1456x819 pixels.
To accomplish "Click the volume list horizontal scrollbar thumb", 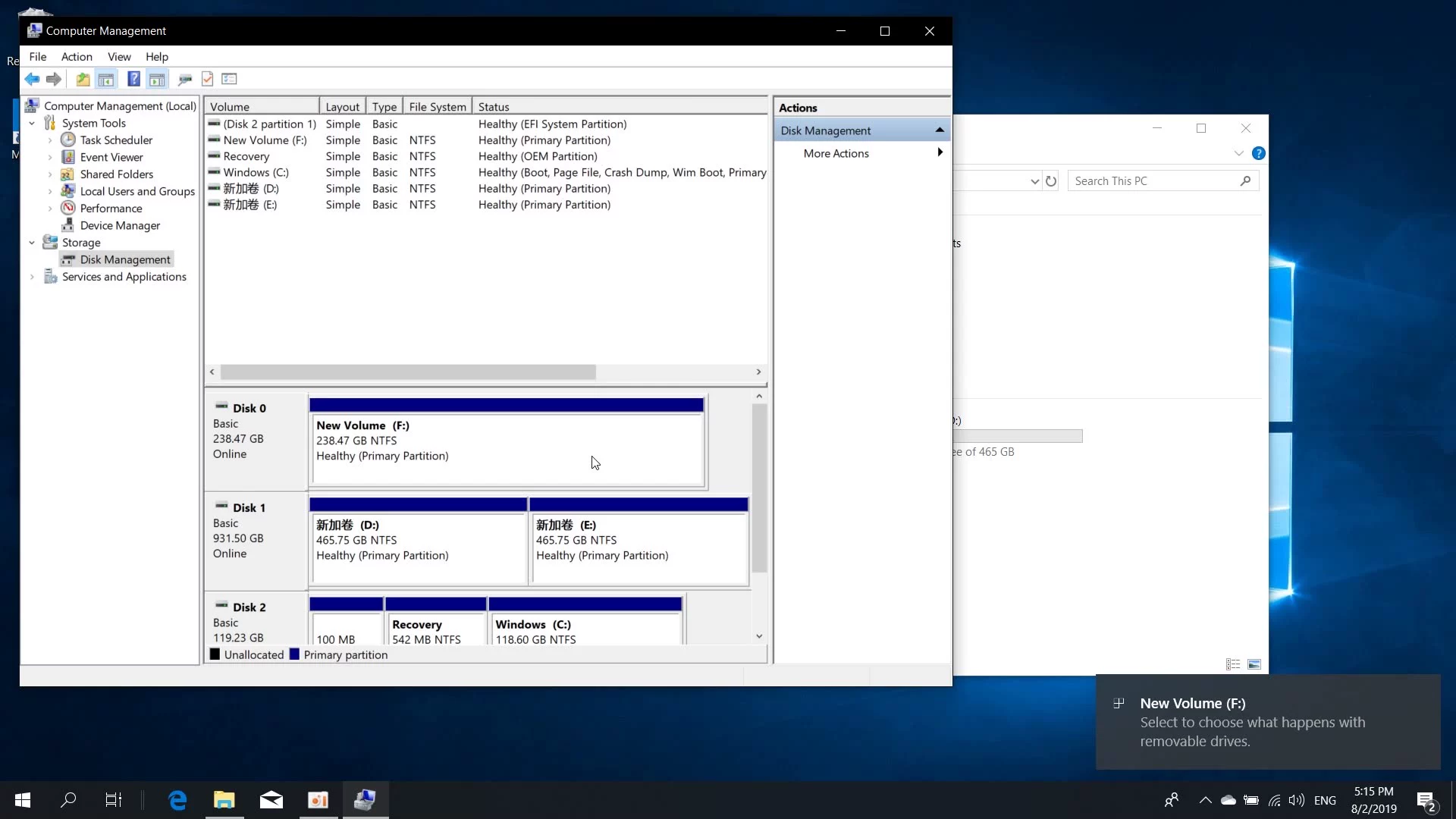I will click(408, 372).
